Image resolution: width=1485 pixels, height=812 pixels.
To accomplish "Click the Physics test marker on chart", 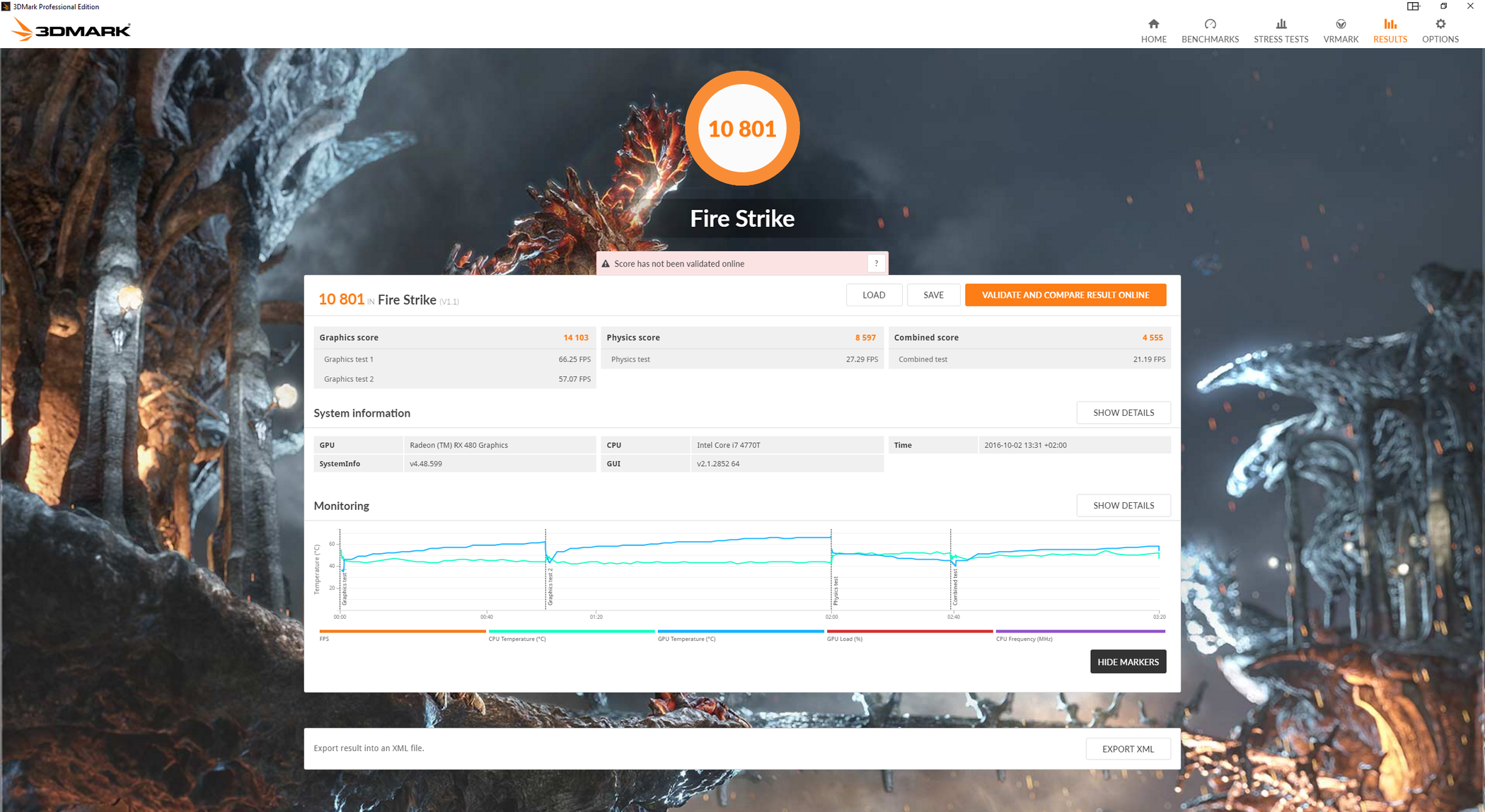I will pos(836,591).
